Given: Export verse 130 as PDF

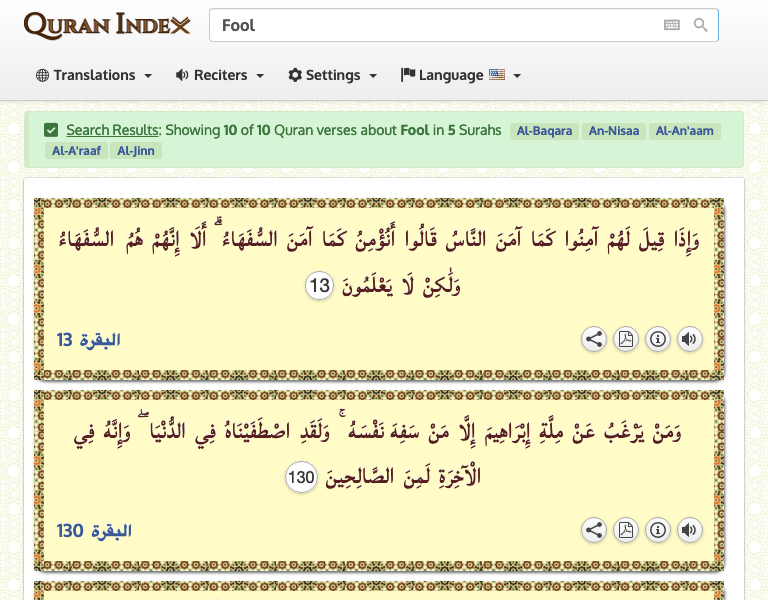Looking at the screenshot, I should point(625,530).
